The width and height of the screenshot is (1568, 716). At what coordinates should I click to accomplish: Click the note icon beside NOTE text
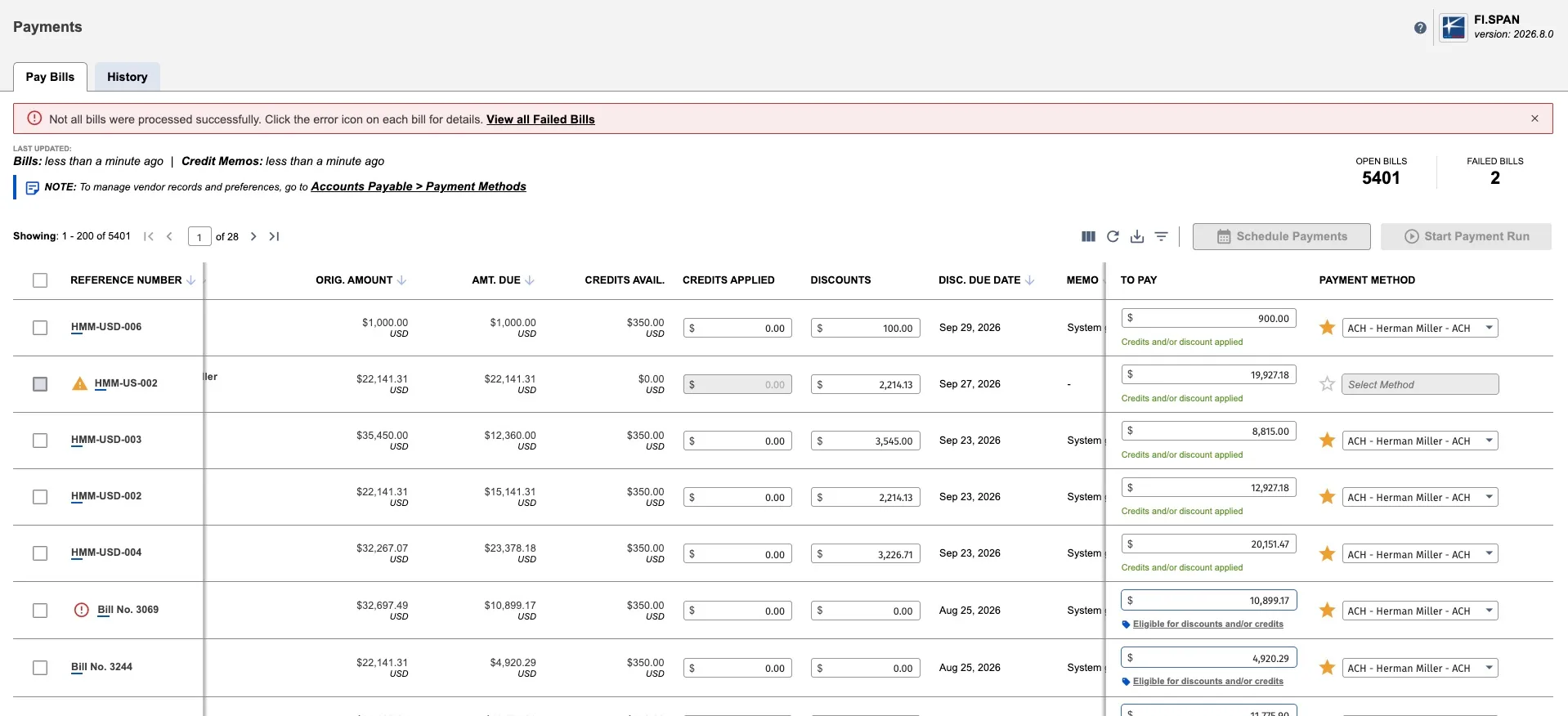click(33, 188)
